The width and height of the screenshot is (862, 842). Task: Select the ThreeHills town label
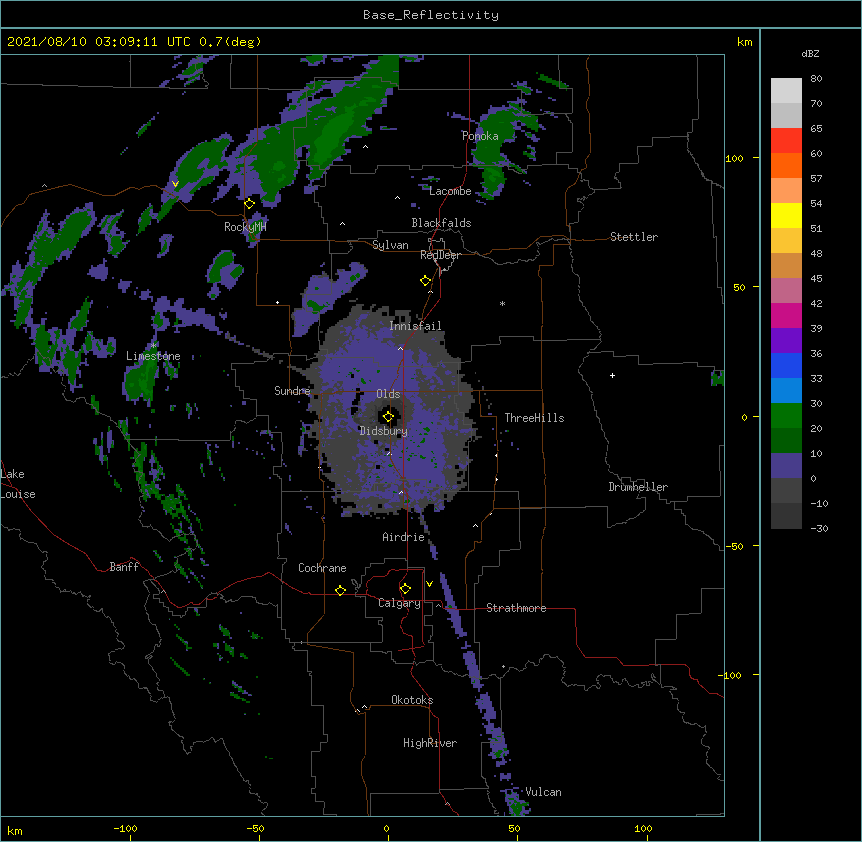pyautogui.click(x=534, y=418)
